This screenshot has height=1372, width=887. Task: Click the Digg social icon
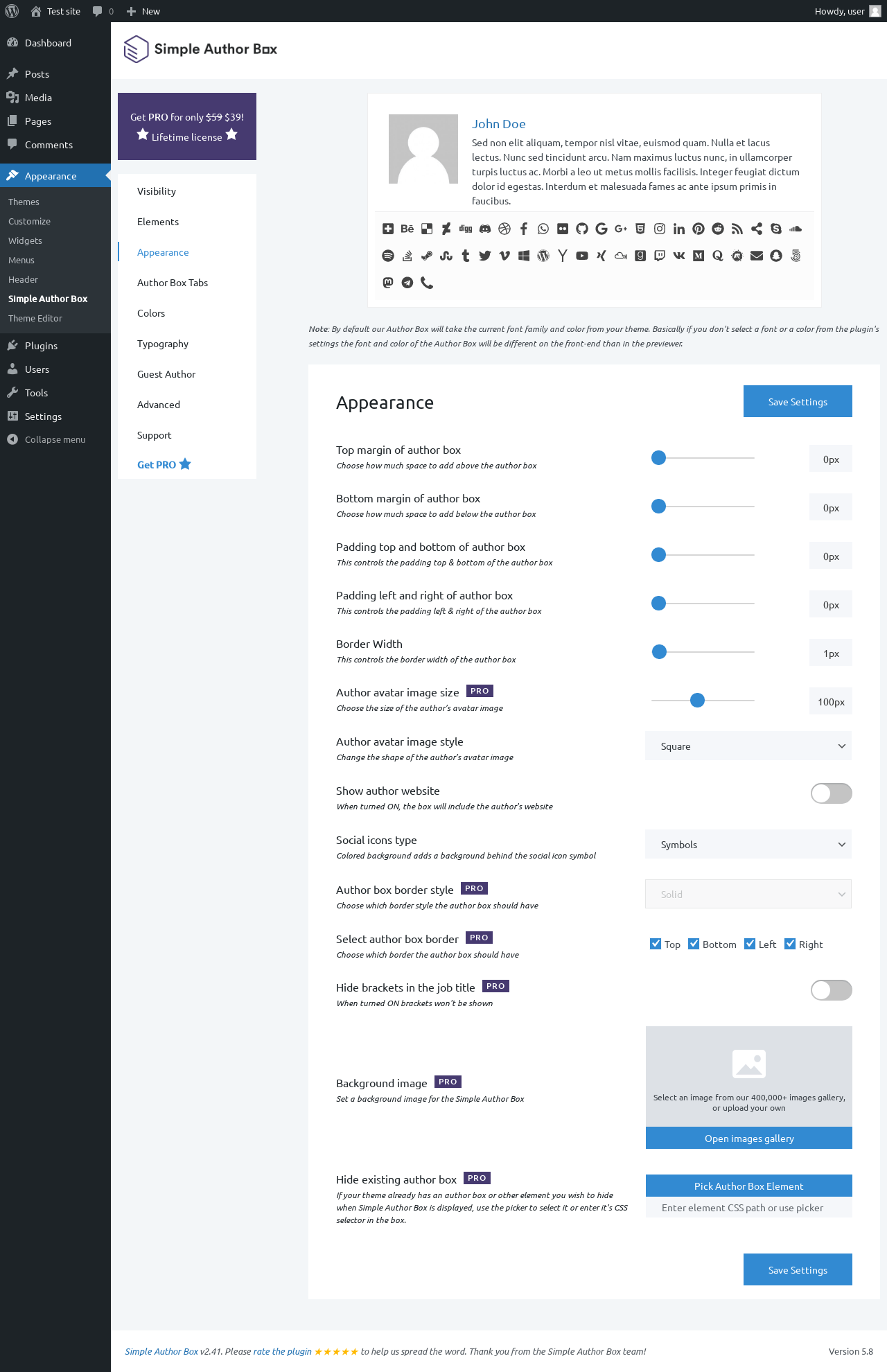[x=466, y=229]
